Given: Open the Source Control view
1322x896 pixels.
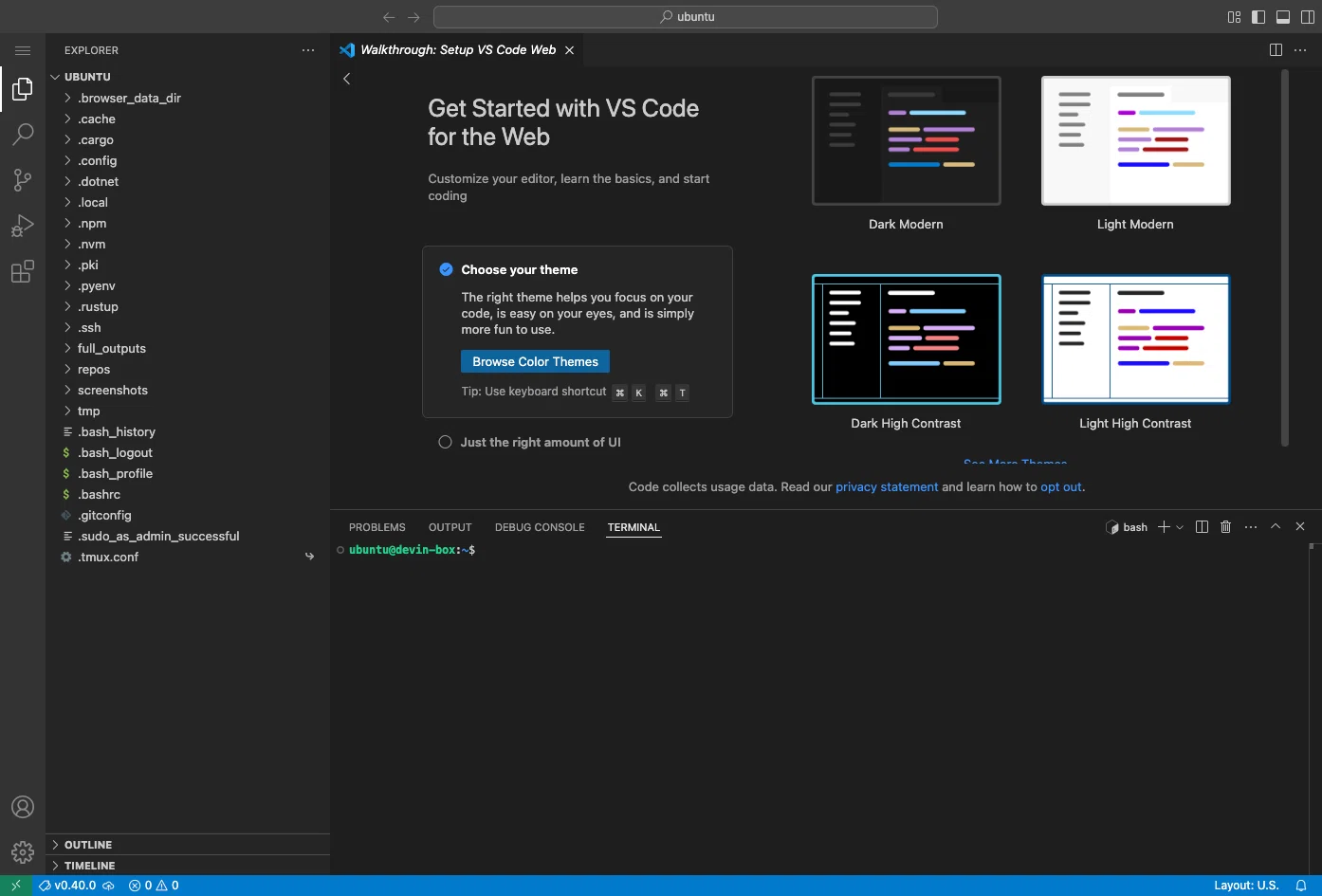Looking at the screenshot, I should (23, 180).
